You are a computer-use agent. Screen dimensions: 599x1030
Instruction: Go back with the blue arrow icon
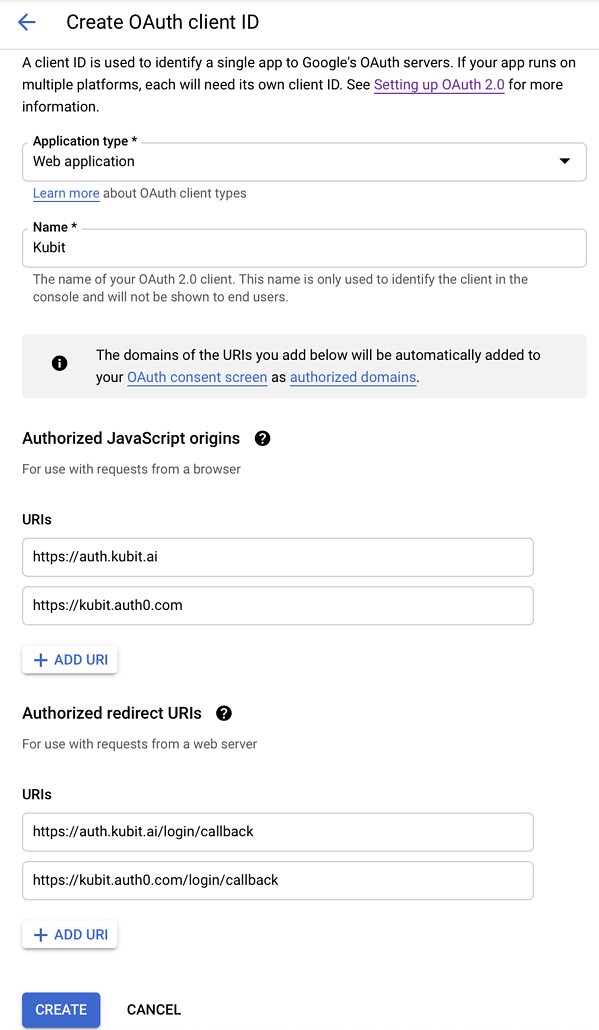point(26,22)
